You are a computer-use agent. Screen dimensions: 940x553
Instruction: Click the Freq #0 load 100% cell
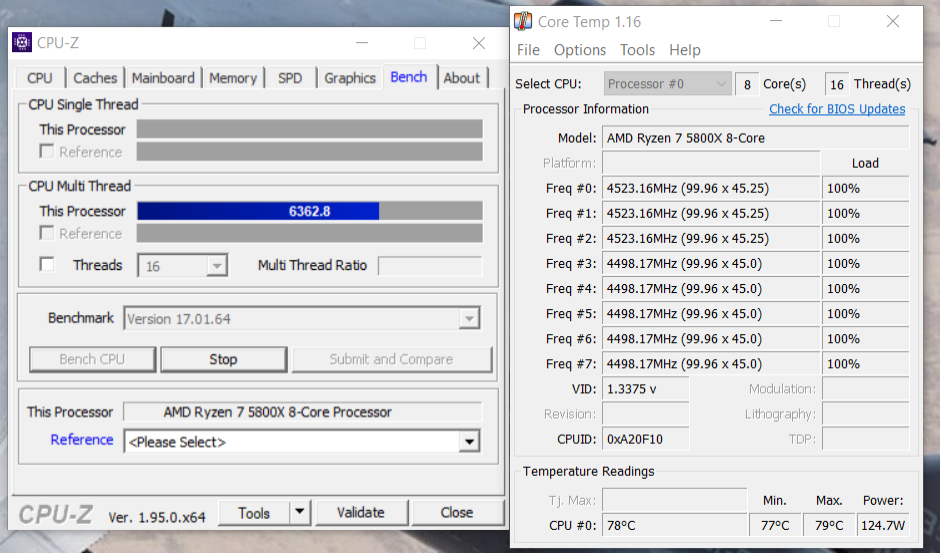866,188
